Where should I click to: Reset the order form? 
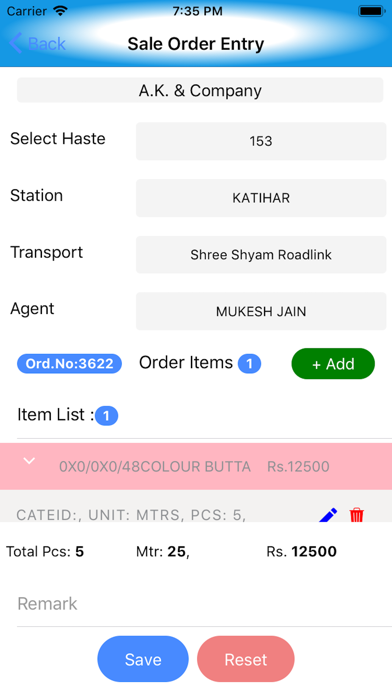pyautogui.click(x=245, y=659)
